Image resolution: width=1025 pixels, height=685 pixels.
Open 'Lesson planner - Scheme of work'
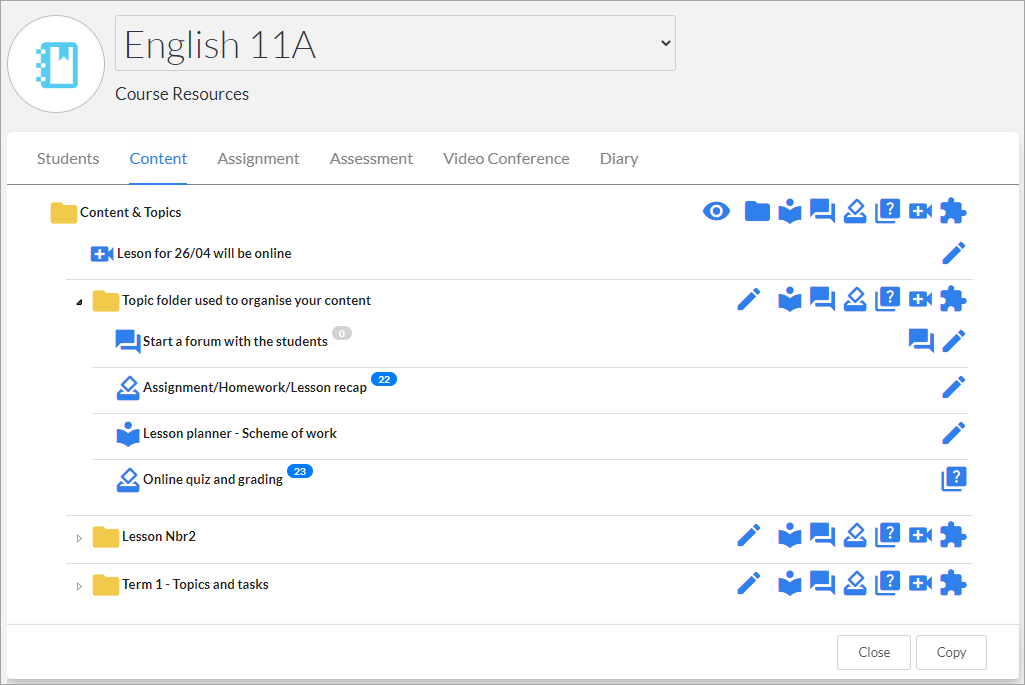240,433
